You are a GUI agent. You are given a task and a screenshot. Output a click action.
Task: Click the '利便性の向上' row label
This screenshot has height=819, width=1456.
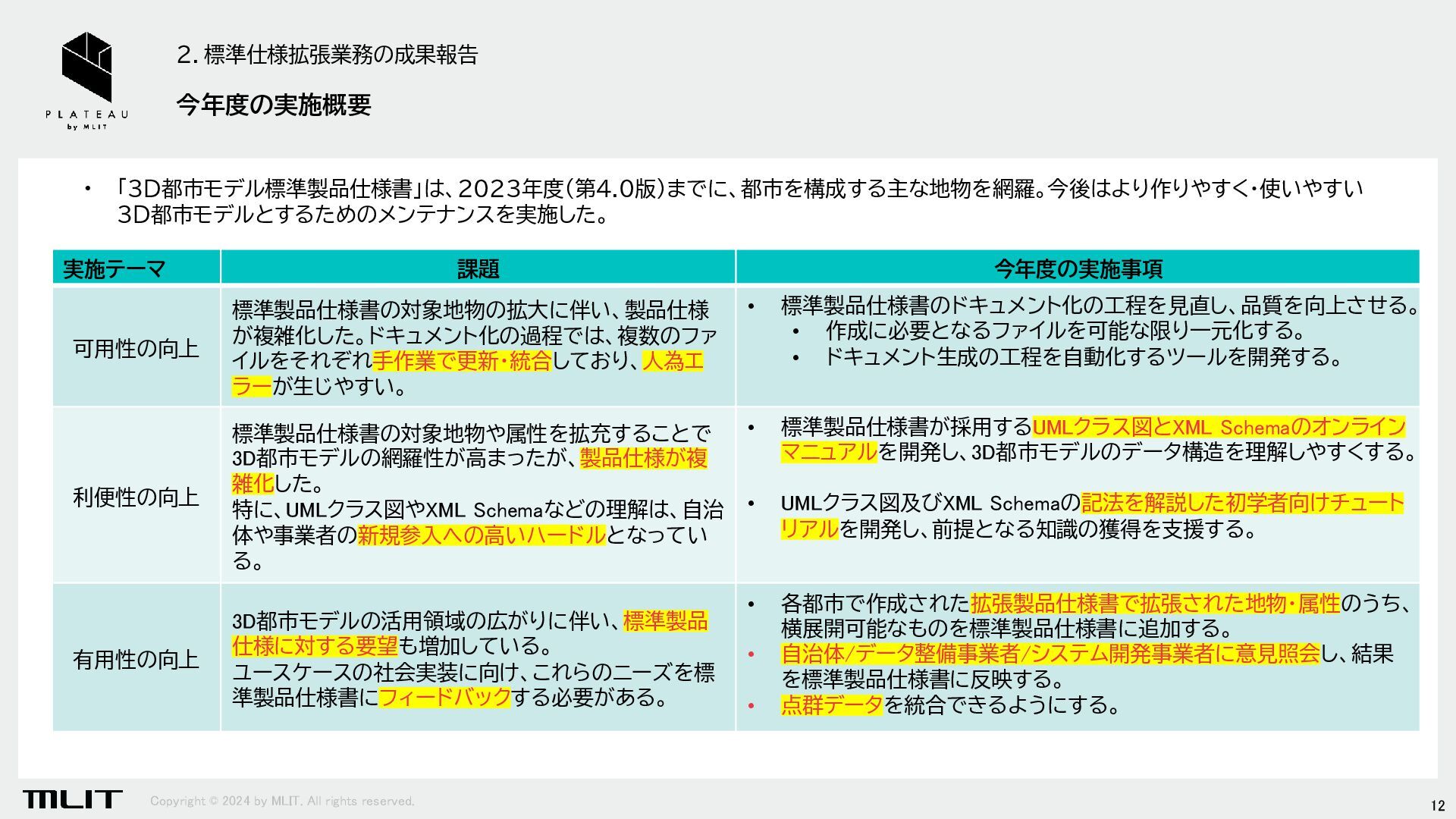pyautogui.click(x=136, y=497)
